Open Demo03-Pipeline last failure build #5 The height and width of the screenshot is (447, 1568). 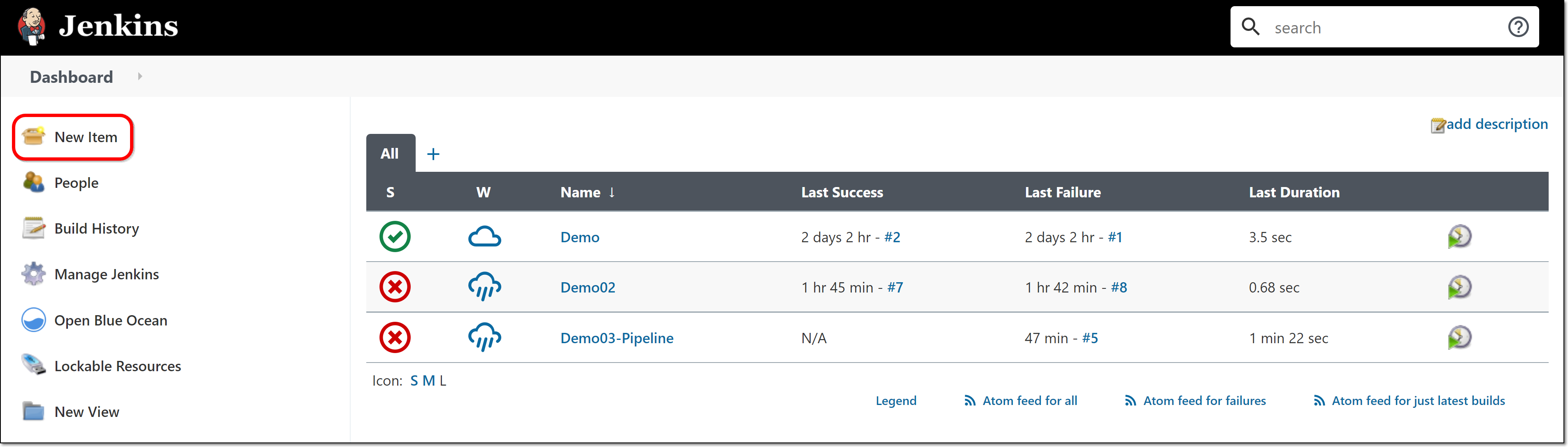coord(1089,338)
